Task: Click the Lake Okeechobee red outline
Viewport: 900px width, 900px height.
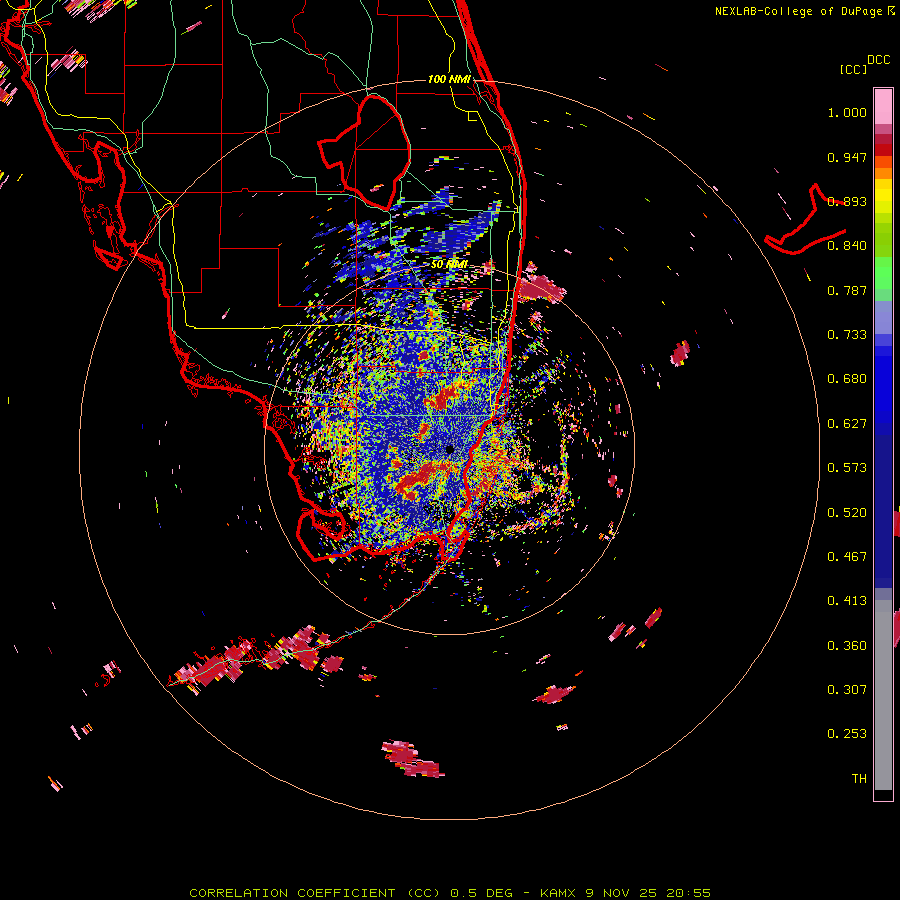Action: (x=364, y=152)
